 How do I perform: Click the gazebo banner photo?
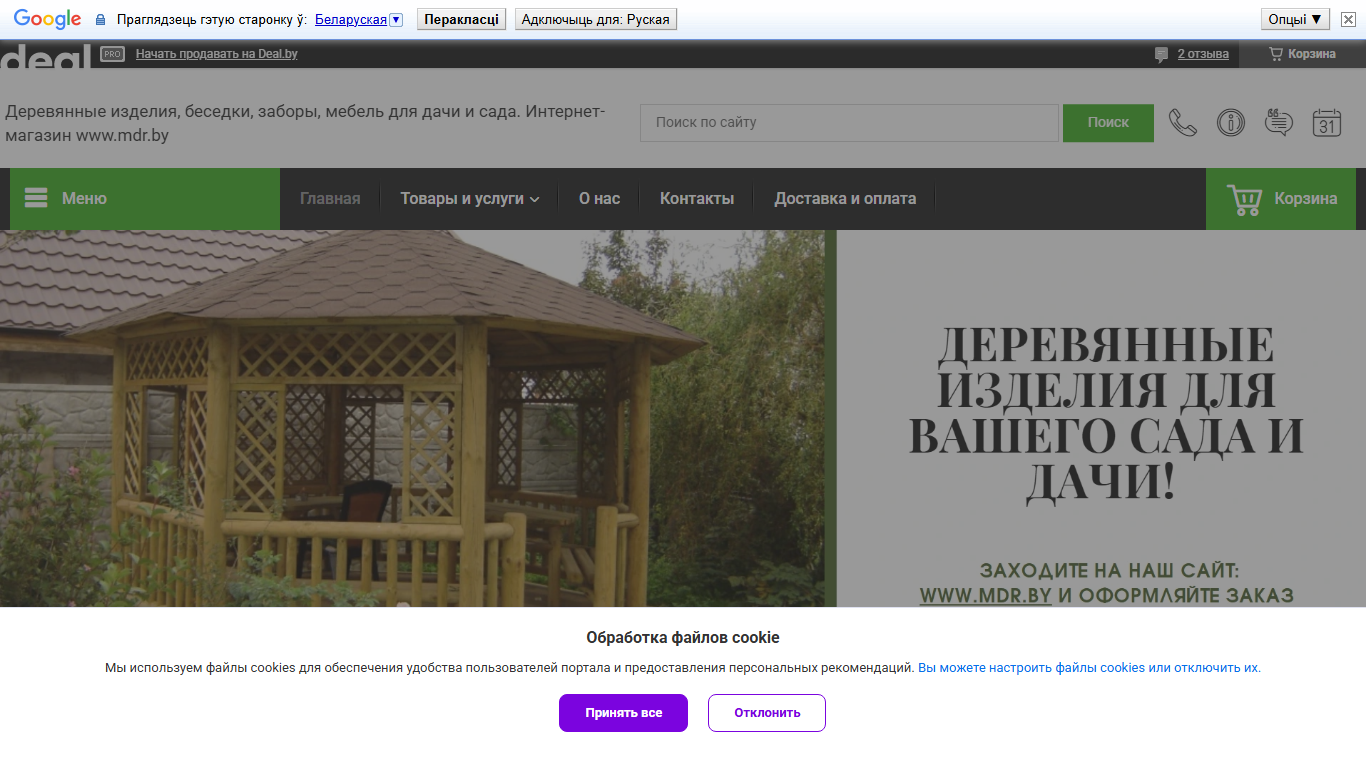coord(412,418)
